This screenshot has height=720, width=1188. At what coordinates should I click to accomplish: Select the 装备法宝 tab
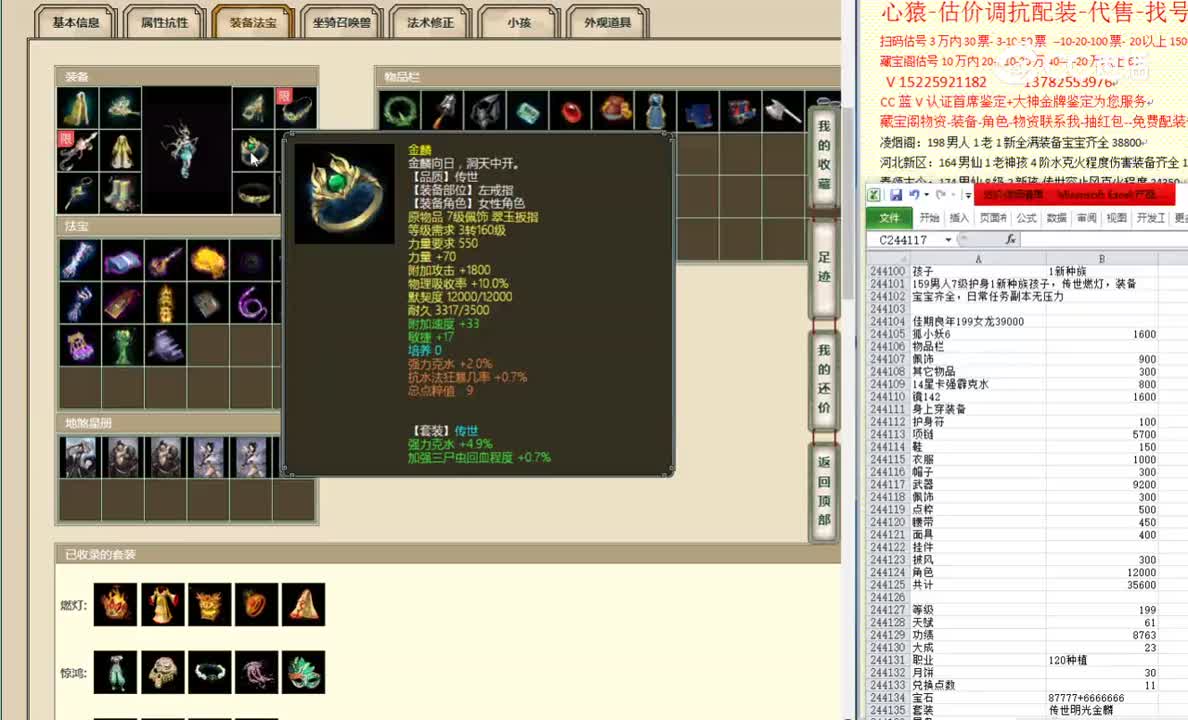[x=253, y=22]
